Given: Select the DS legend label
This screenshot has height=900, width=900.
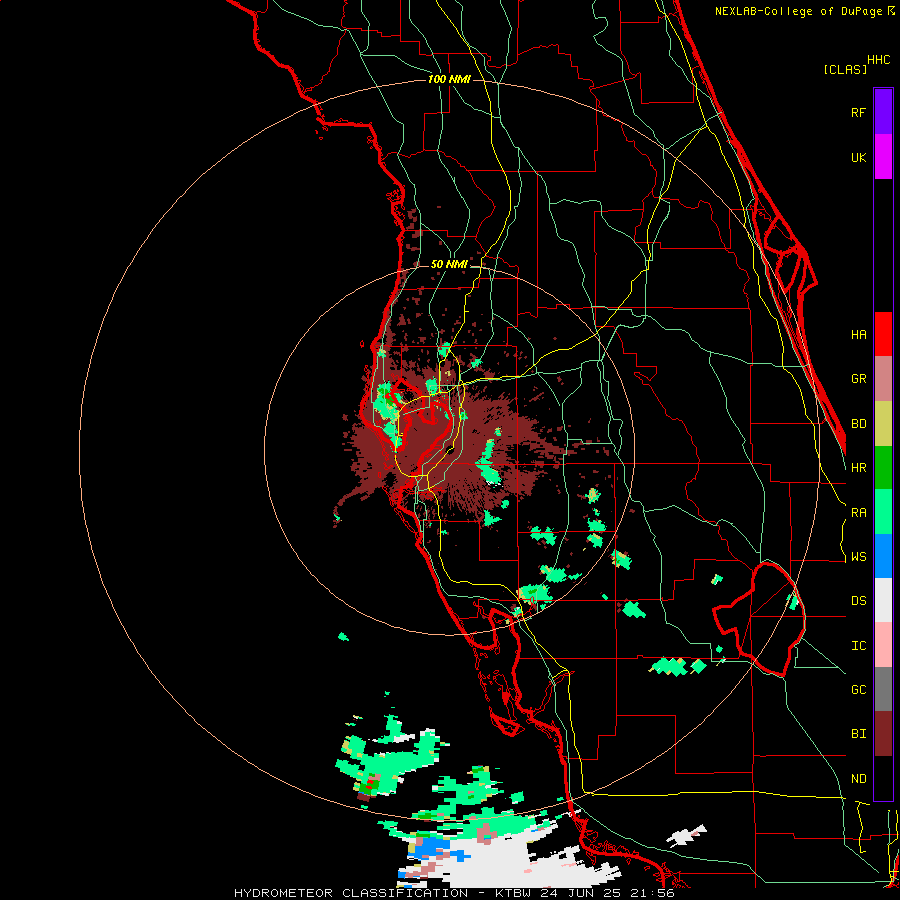Looking at the screenshot, I should click(x=858, y=601).
